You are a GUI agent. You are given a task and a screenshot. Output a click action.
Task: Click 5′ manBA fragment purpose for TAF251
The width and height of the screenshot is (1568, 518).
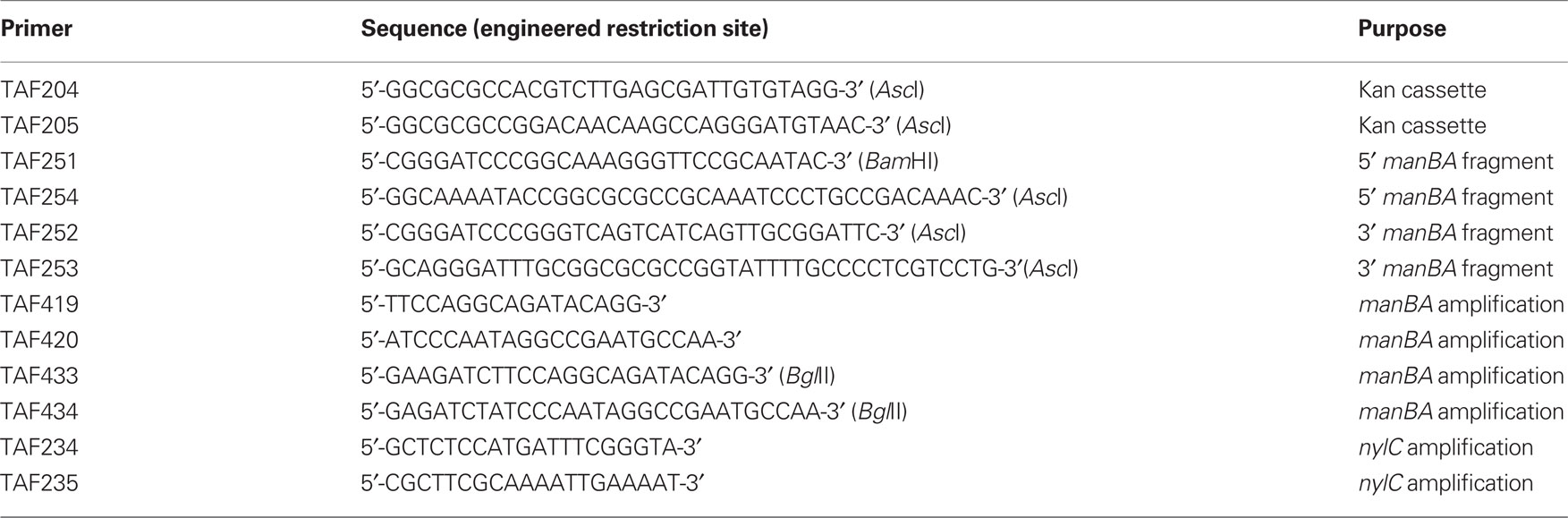[x=1455, y=162]
